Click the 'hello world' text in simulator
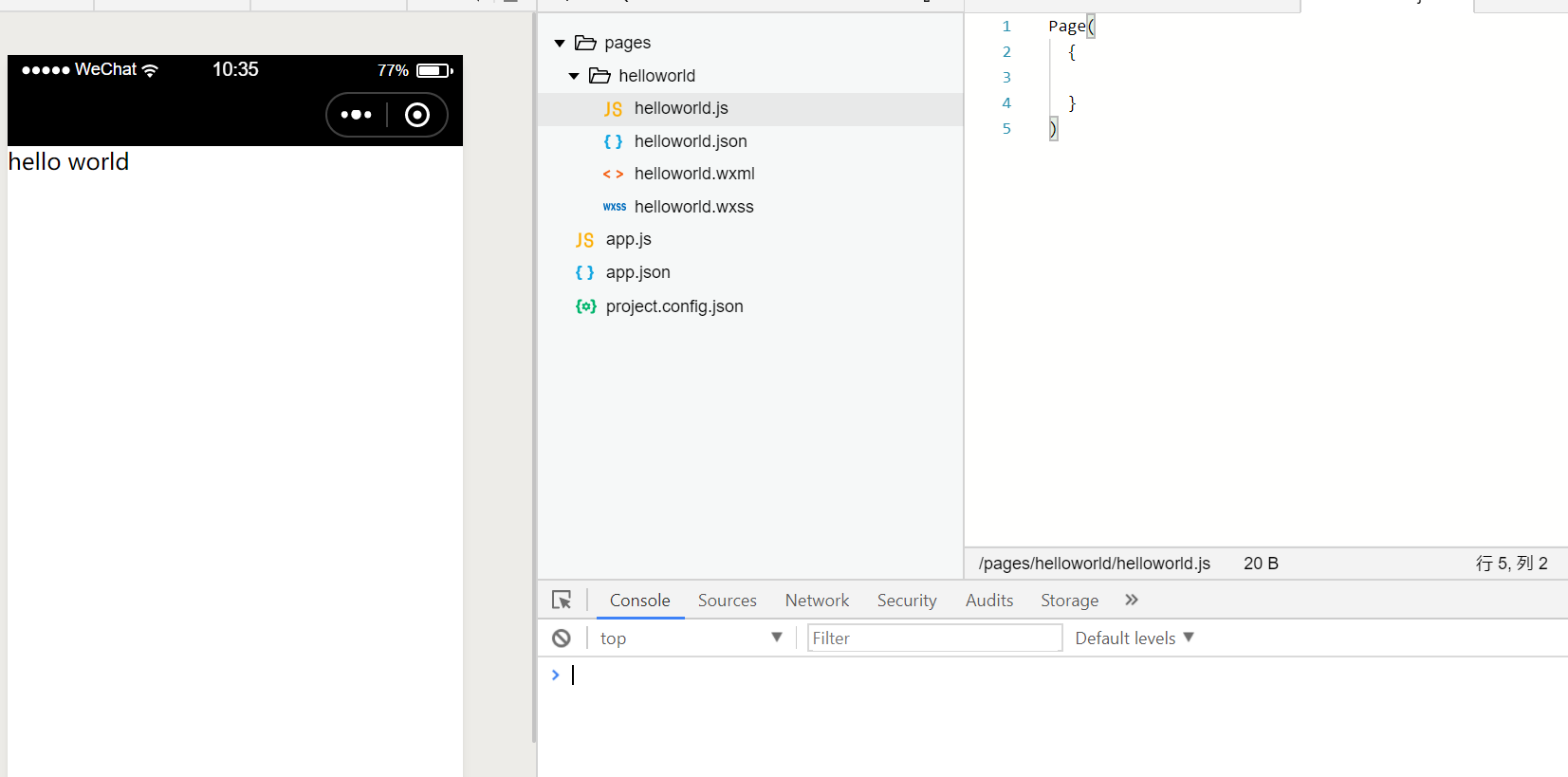Viewport: 1568px width, 777px height. [x=68, y=162]
